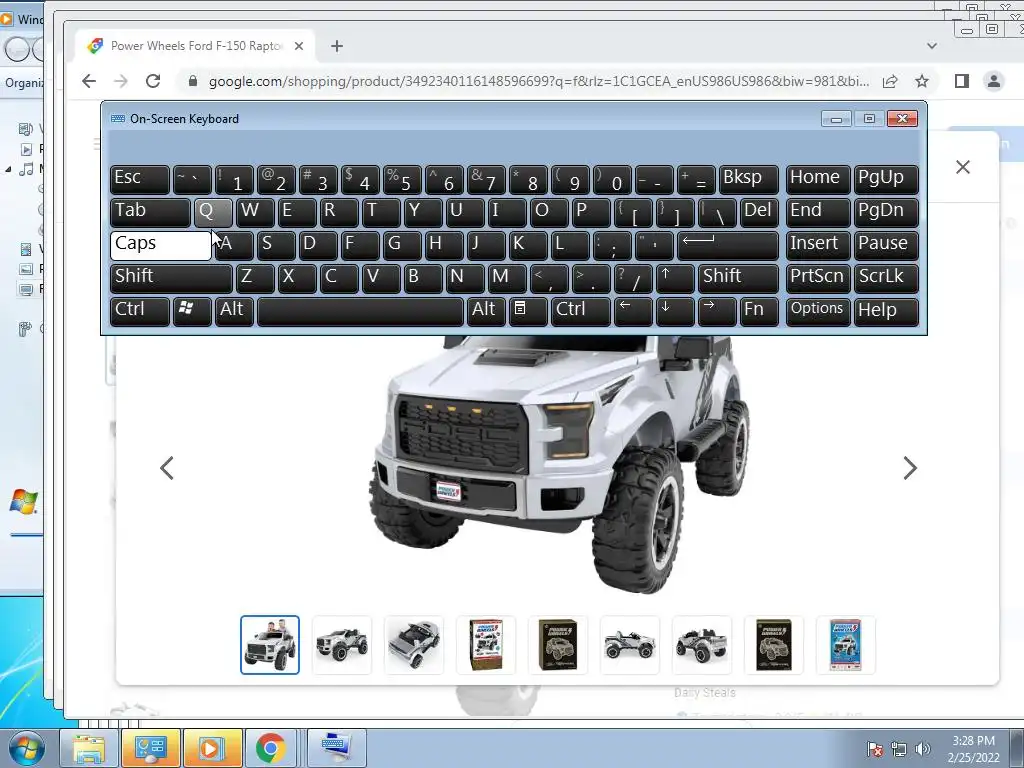Screen dimensions: 1024x768
Task: Open On-Screen Keyboard Help
Action: coord(886,312)
